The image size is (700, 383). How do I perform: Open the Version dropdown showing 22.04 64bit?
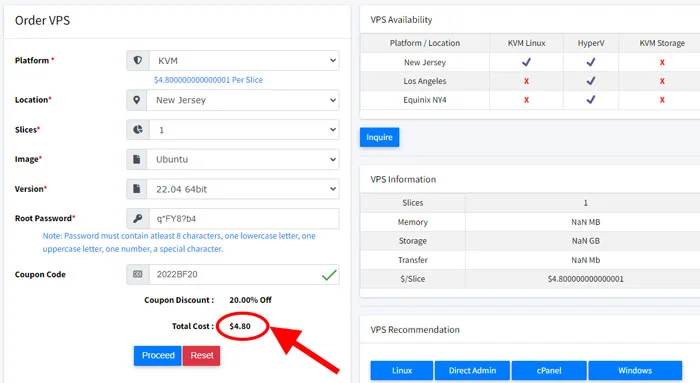(243, 189)
